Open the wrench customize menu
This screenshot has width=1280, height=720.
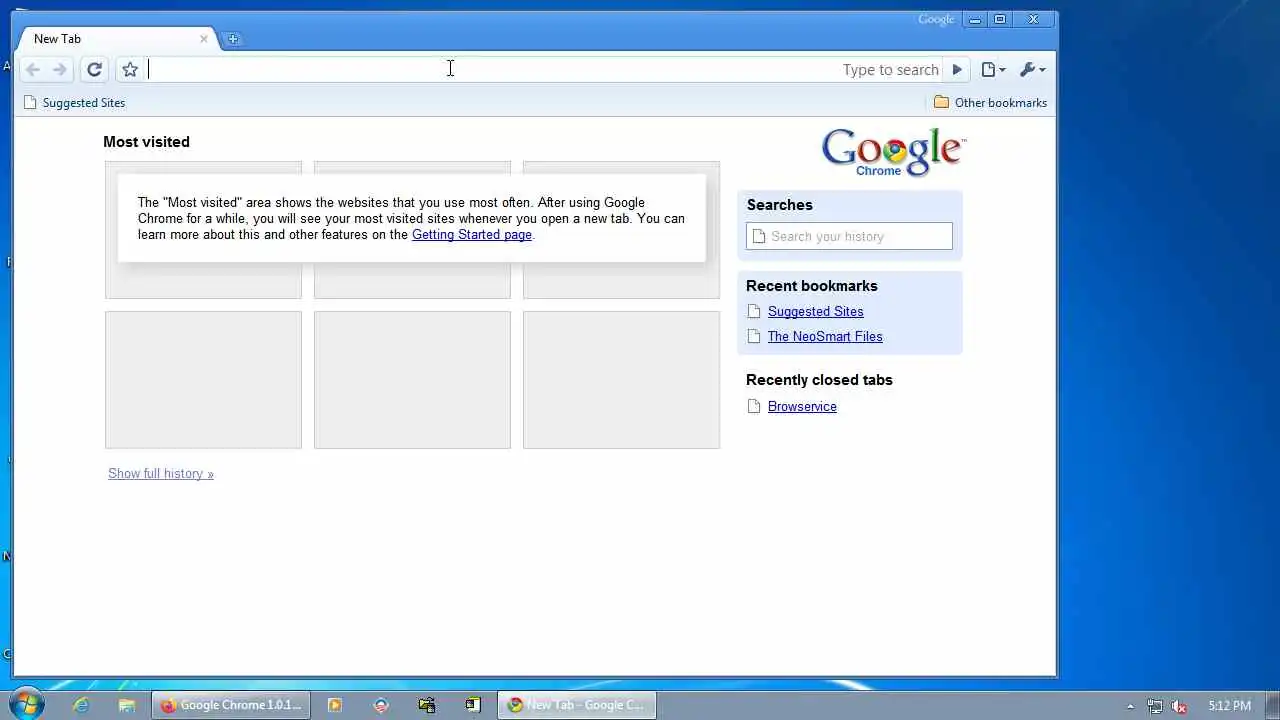[1032, 69]
